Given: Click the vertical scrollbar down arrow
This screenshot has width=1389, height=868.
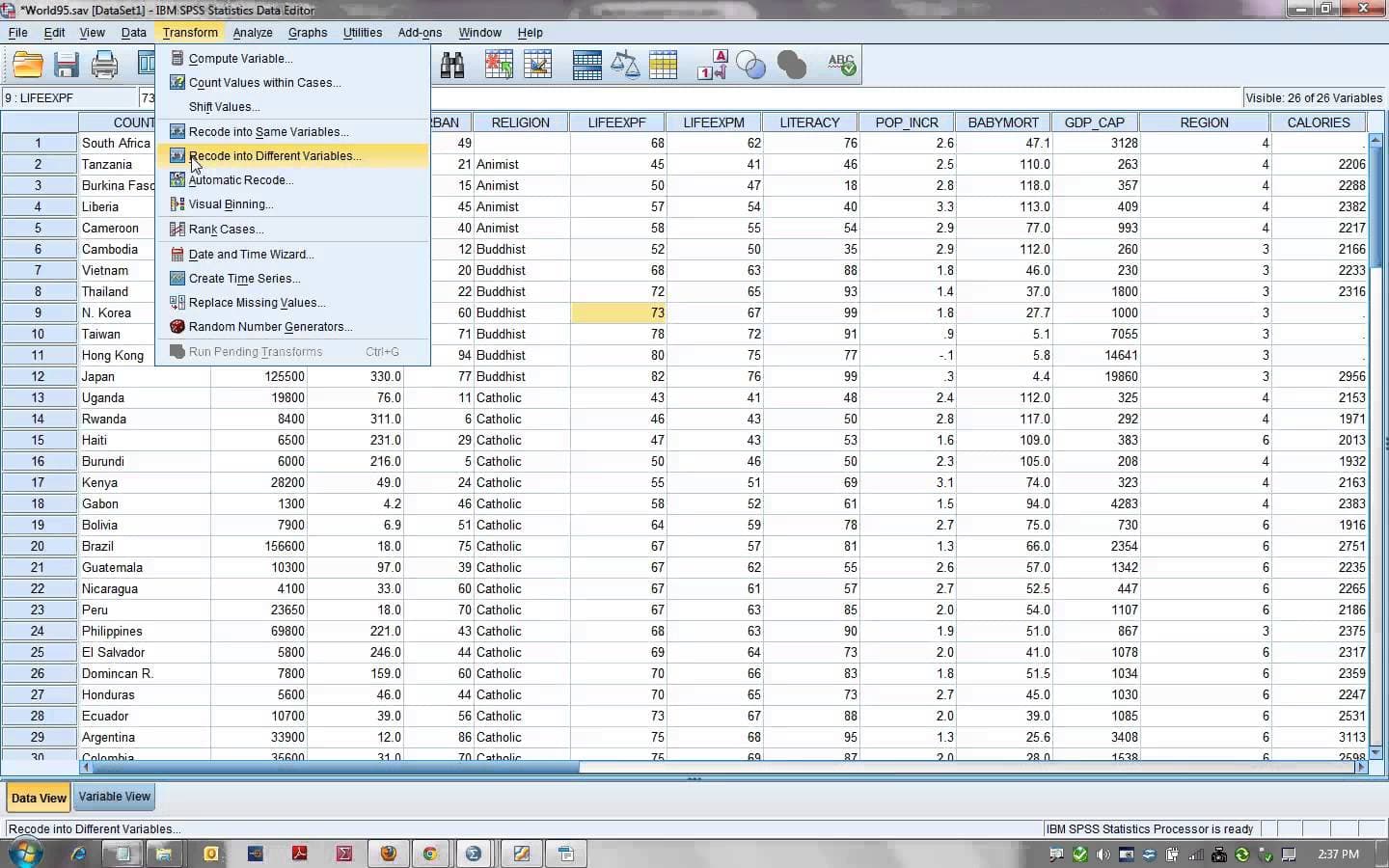Looking at the screenshot, I should 1376,753.
